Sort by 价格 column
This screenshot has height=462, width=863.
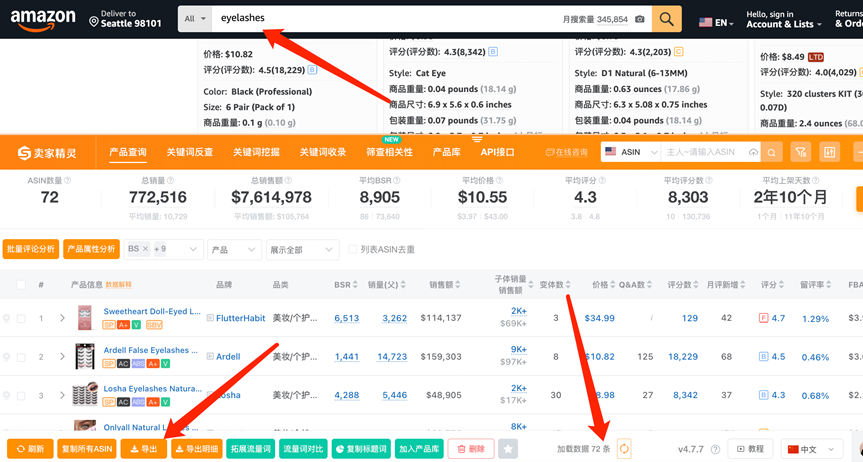603,285
